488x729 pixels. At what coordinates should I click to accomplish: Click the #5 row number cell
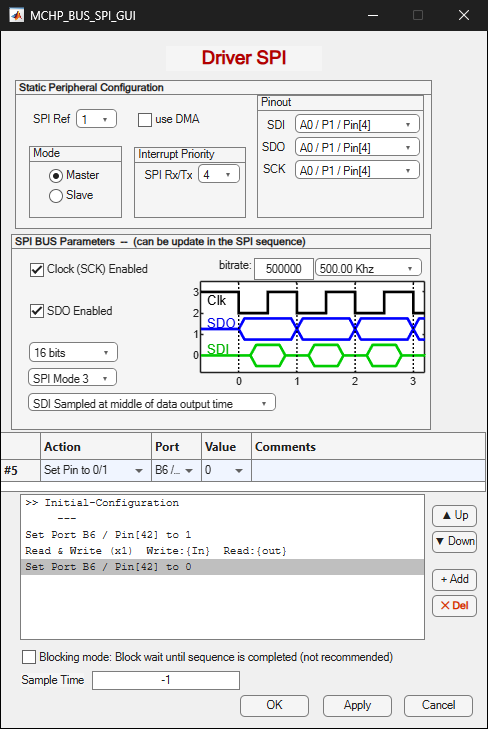(x=20, y=471)
